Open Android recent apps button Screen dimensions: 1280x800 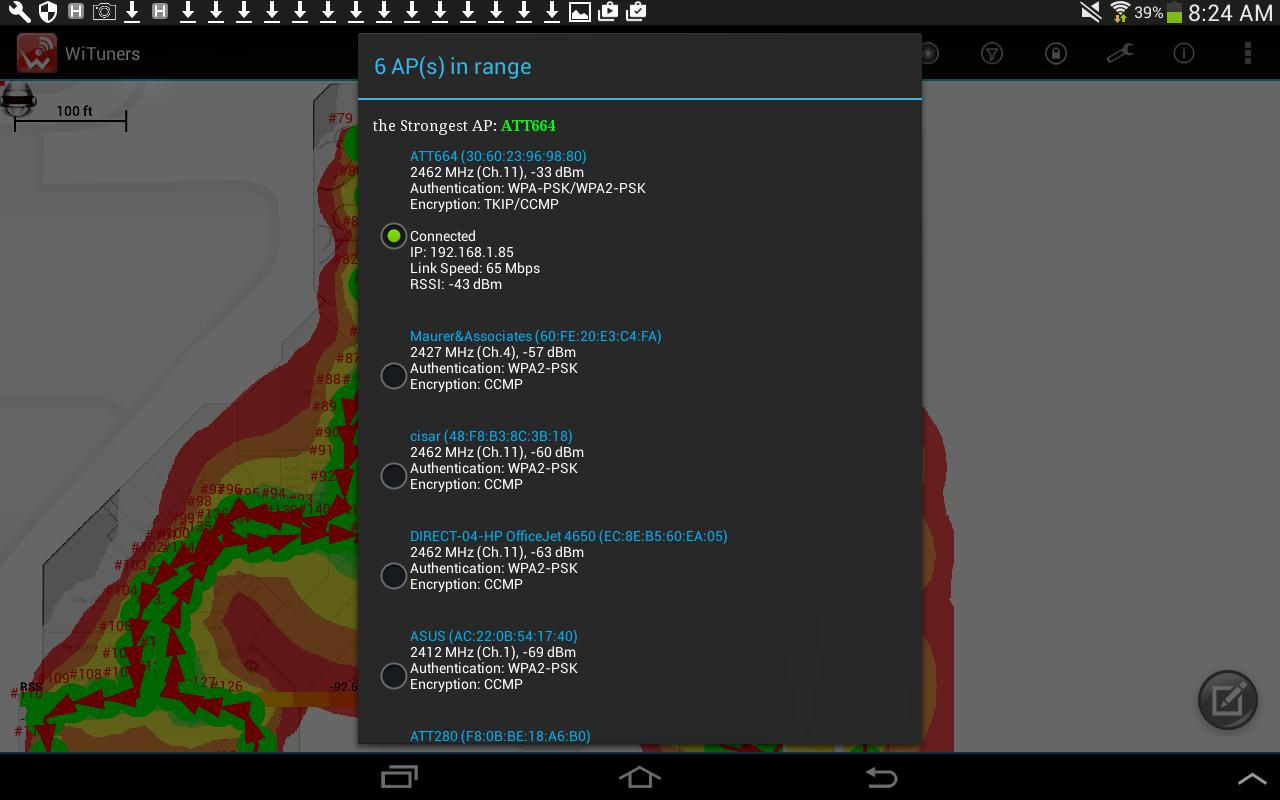(x=400, y=777)
